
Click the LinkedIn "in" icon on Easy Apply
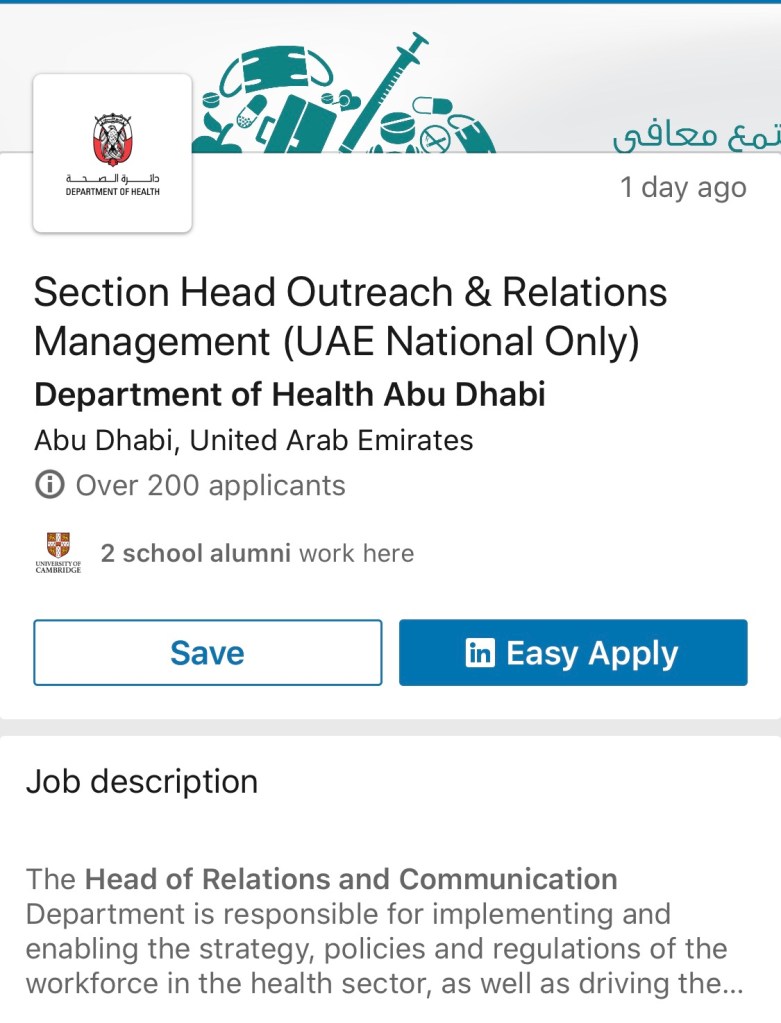[480, 653]
